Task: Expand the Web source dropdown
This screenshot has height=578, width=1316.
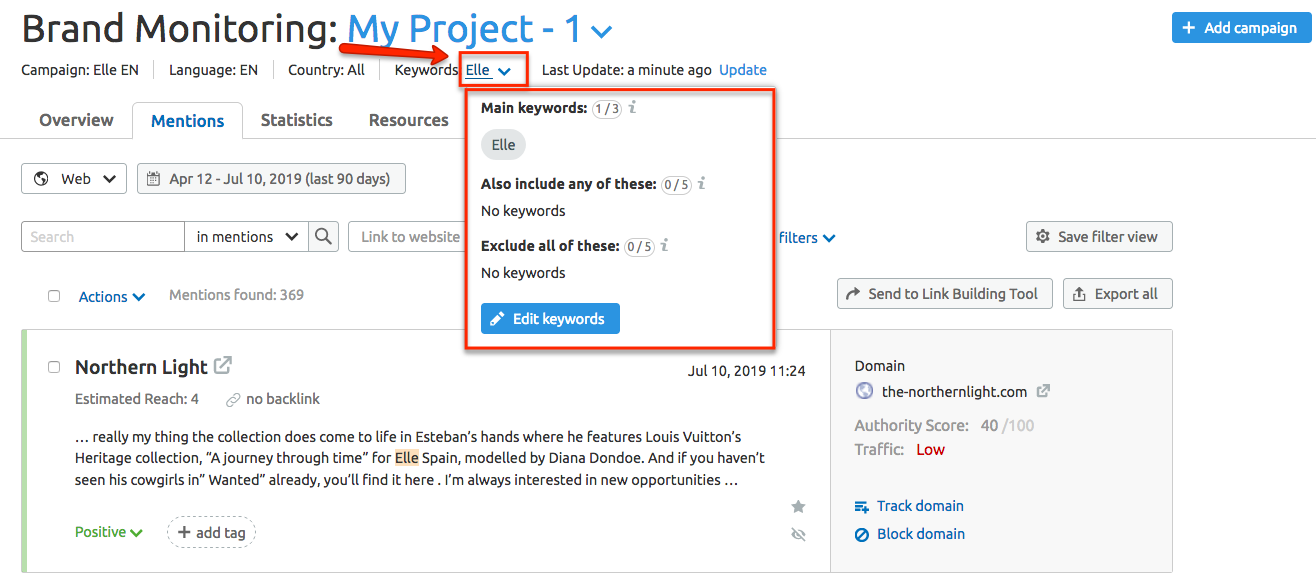Action: [x=74, y=179]
